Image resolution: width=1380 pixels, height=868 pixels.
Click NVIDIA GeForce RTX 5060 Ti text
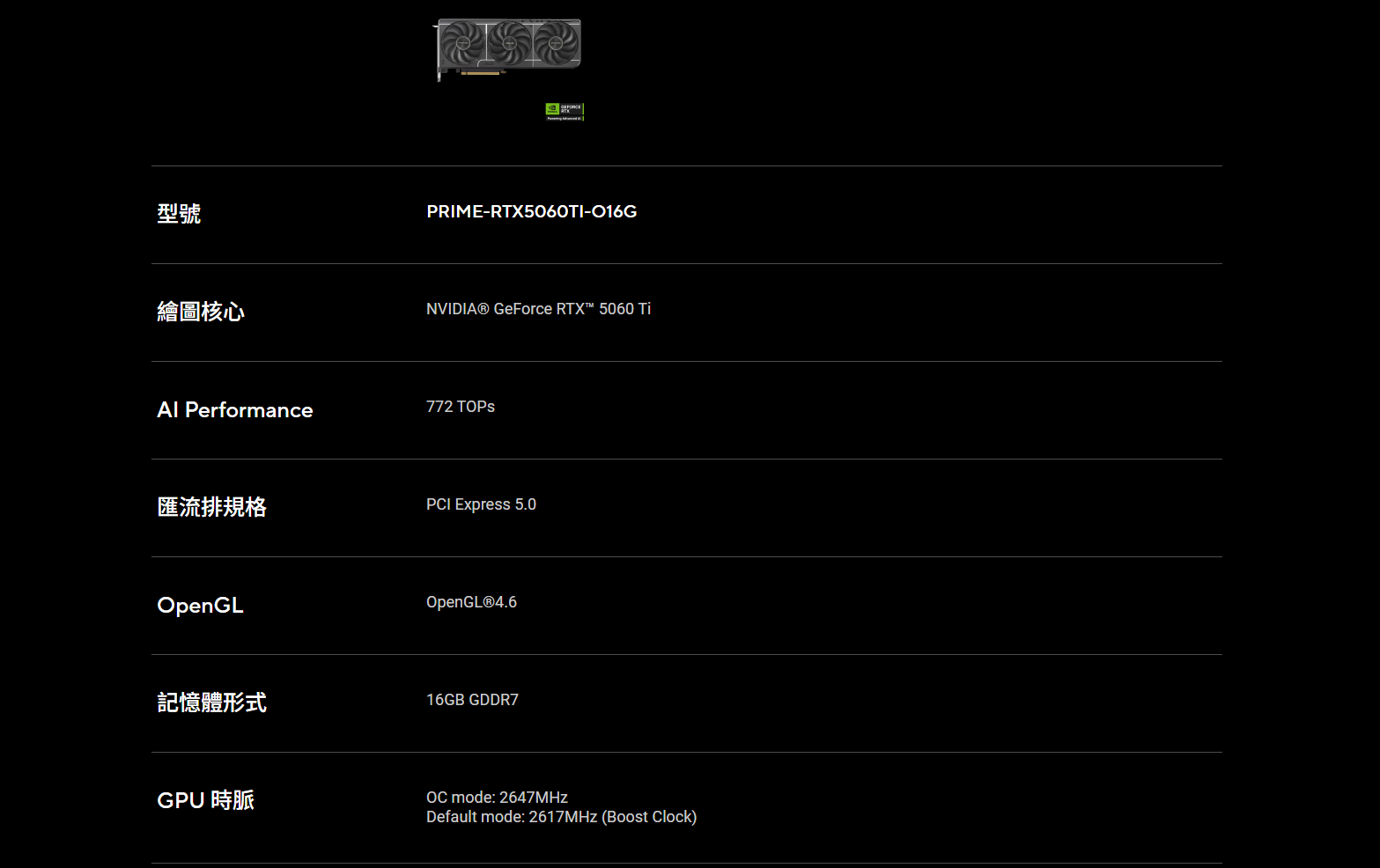538,309
